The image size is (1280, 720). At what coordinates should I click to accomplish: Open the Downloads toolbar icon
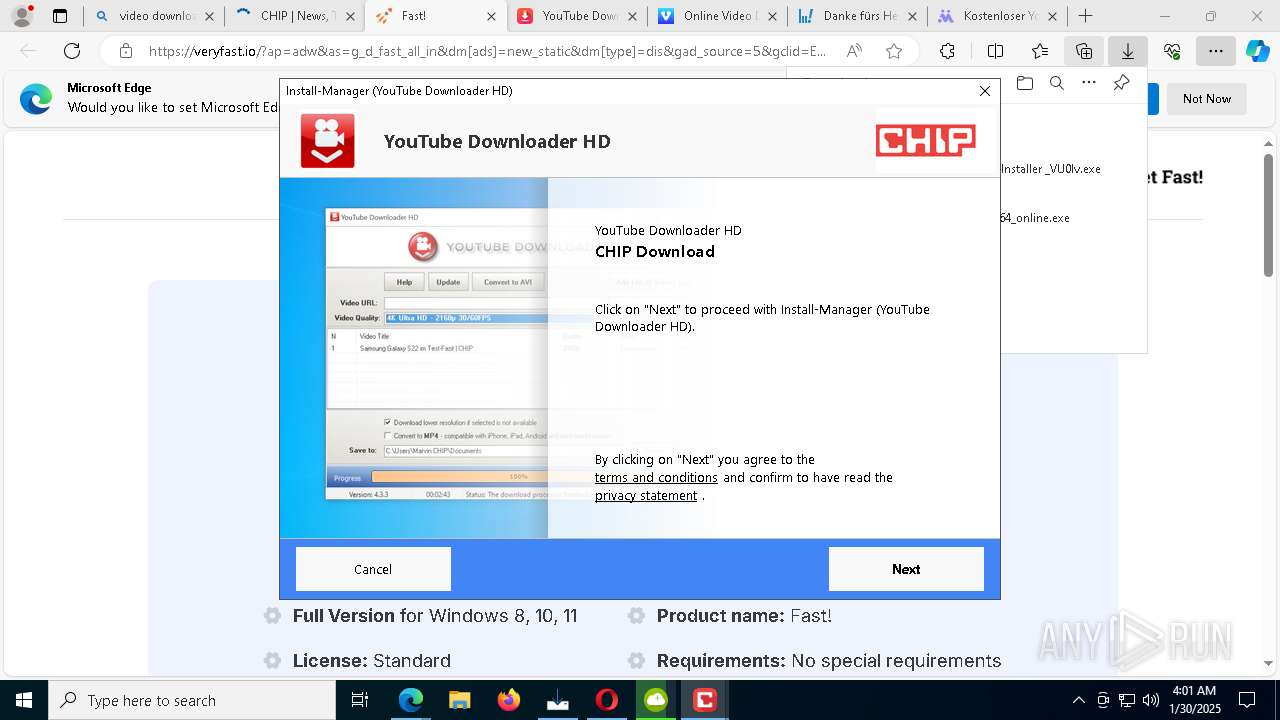tap(1128, 51)
